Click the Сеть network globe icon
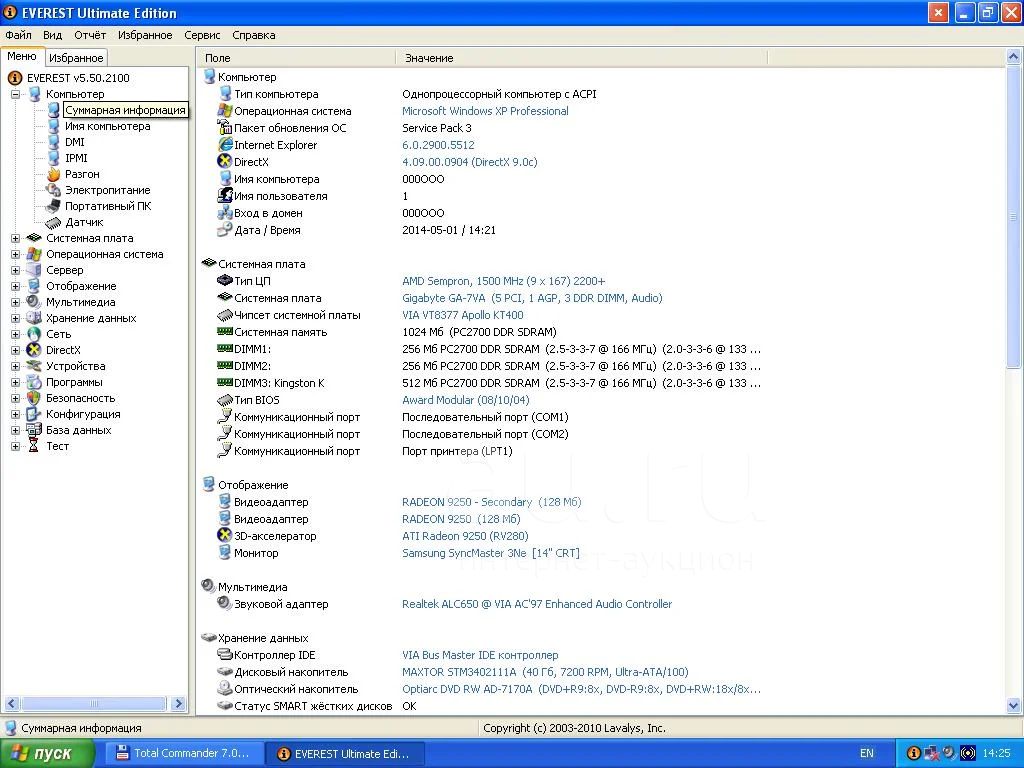The width and height of the screenshot is (1024, 768). tap(34, 334)
